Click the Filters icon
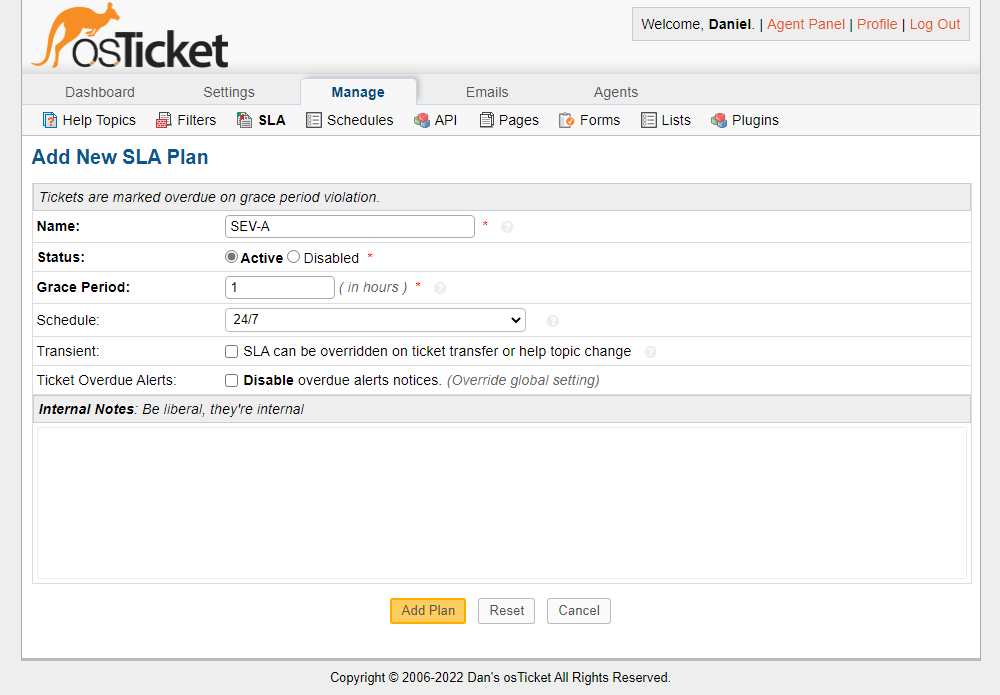The width and height of the screenshot is (1000, 695). [x=164, y=120]
